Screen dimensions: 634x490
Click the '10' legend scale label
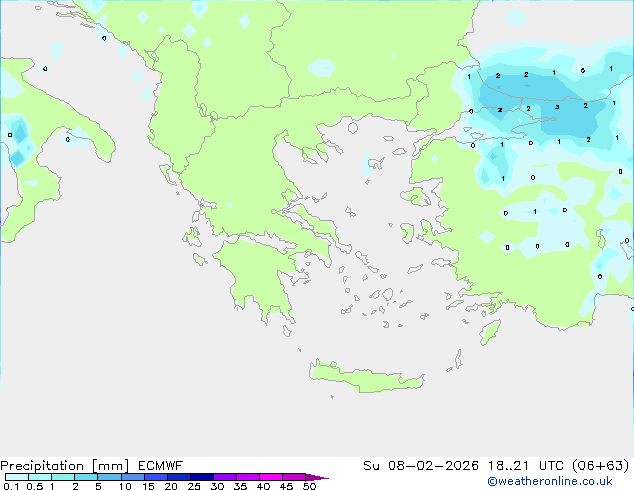coord(125,486)
